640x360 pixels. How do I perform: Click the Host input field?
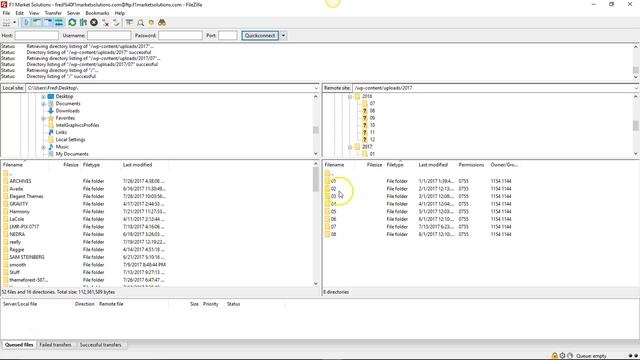point(36,36)
